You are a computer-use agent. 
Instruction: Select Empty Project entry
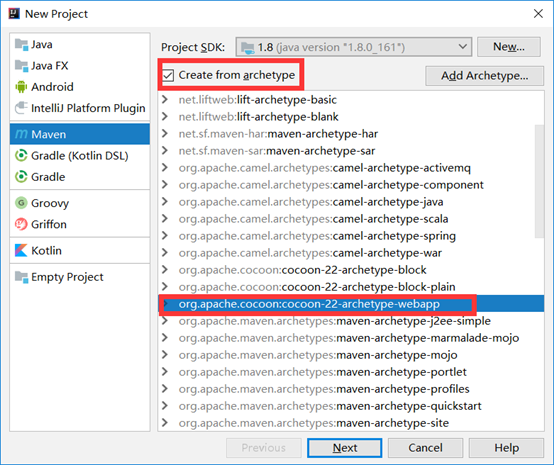80,277
